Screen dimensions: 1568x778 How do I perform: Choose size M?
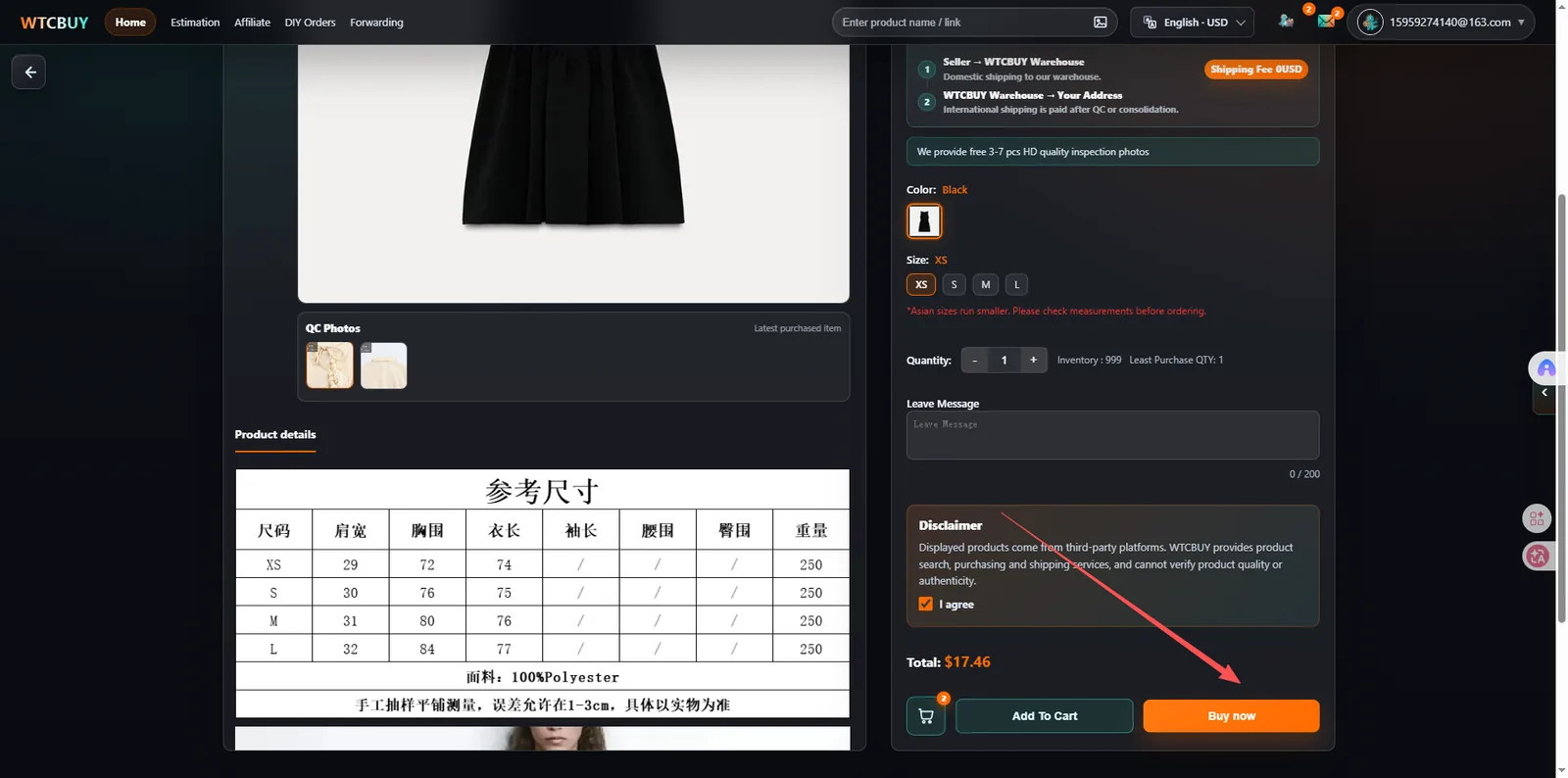click(986, 285)
